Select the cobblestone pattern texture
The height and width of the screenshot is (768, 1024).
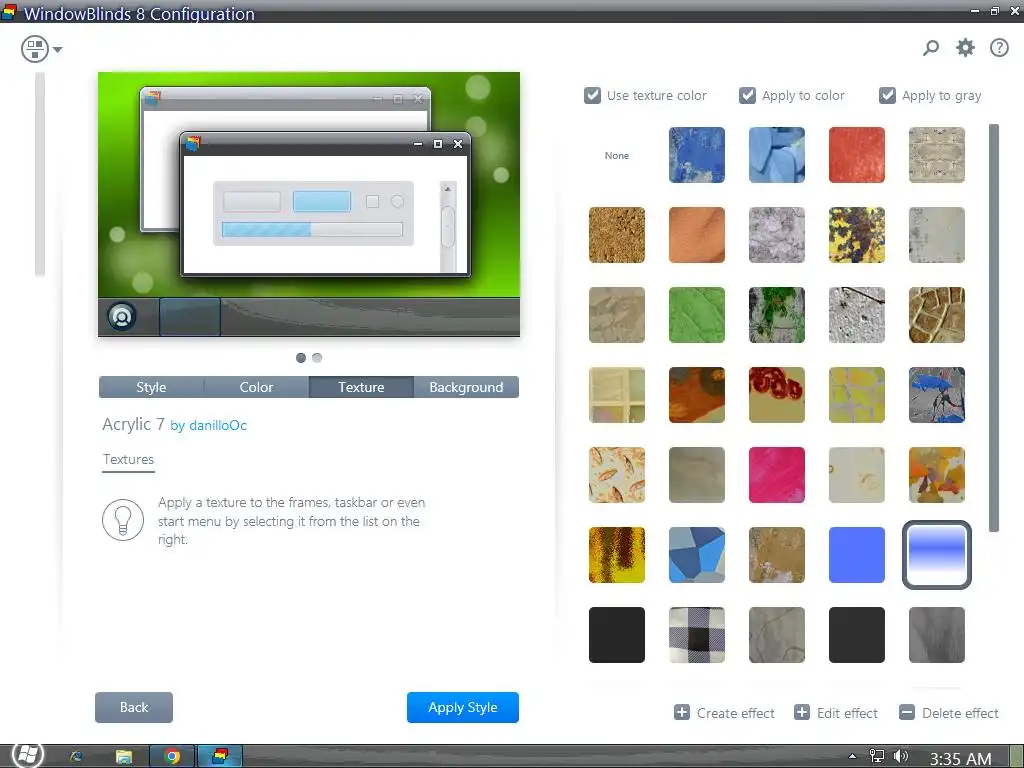click(x=937, y=315)
